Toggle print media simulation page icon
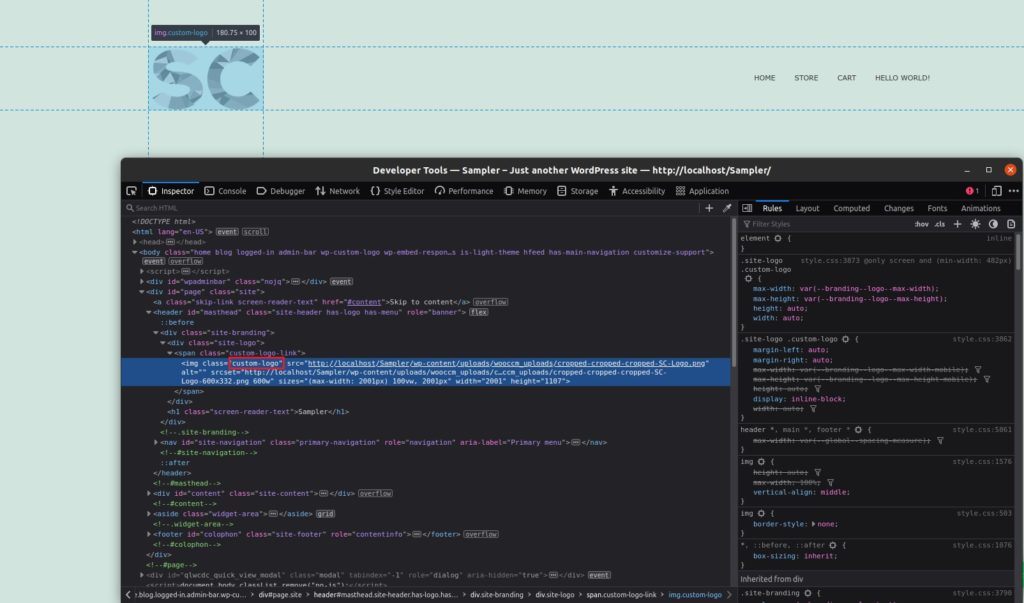Image resolution: width=1024 pixels, height=603 pixels. (1011, 224)
